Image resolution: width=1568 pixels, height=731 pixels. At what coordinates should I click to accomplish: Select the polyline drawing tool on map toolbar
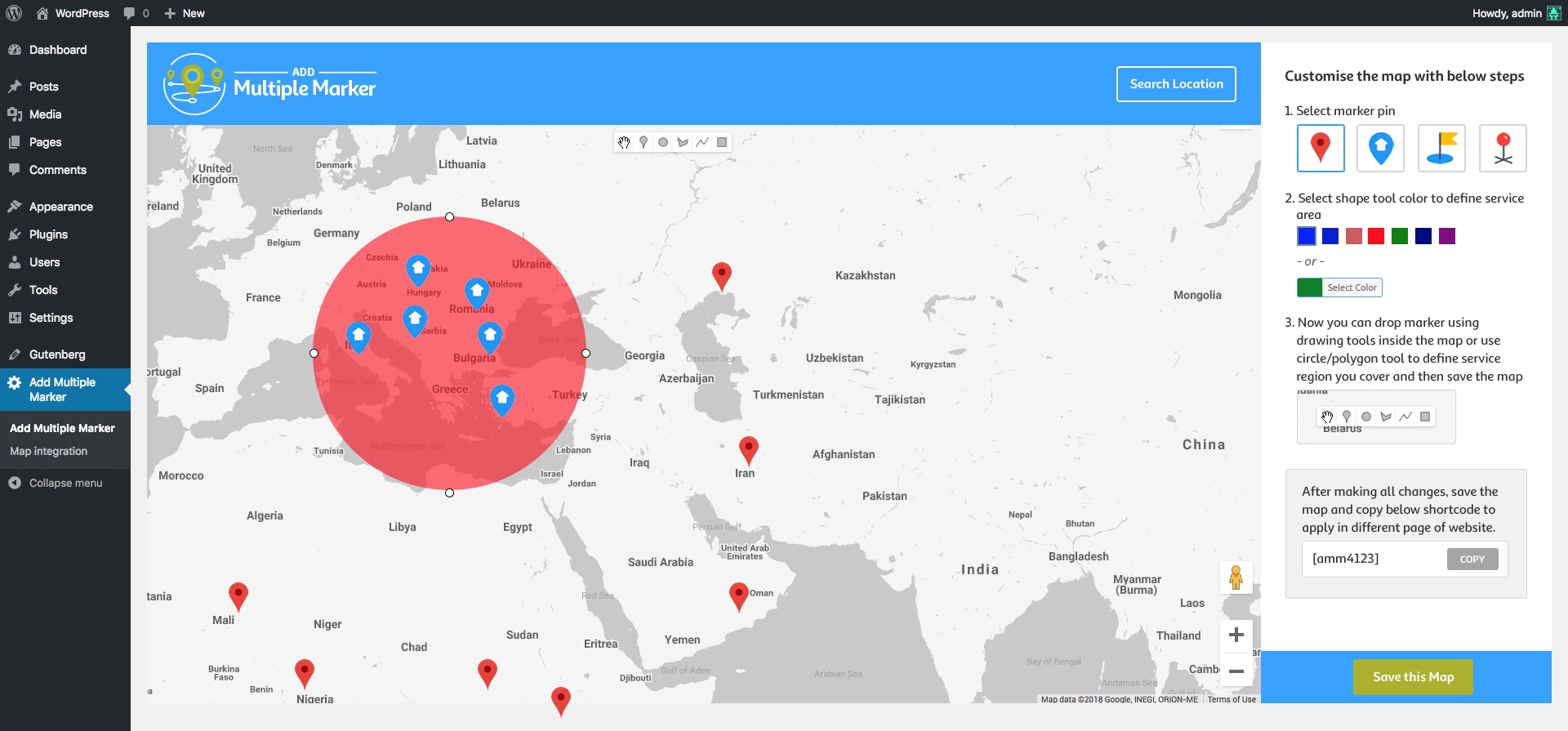(x=702, y=142)
